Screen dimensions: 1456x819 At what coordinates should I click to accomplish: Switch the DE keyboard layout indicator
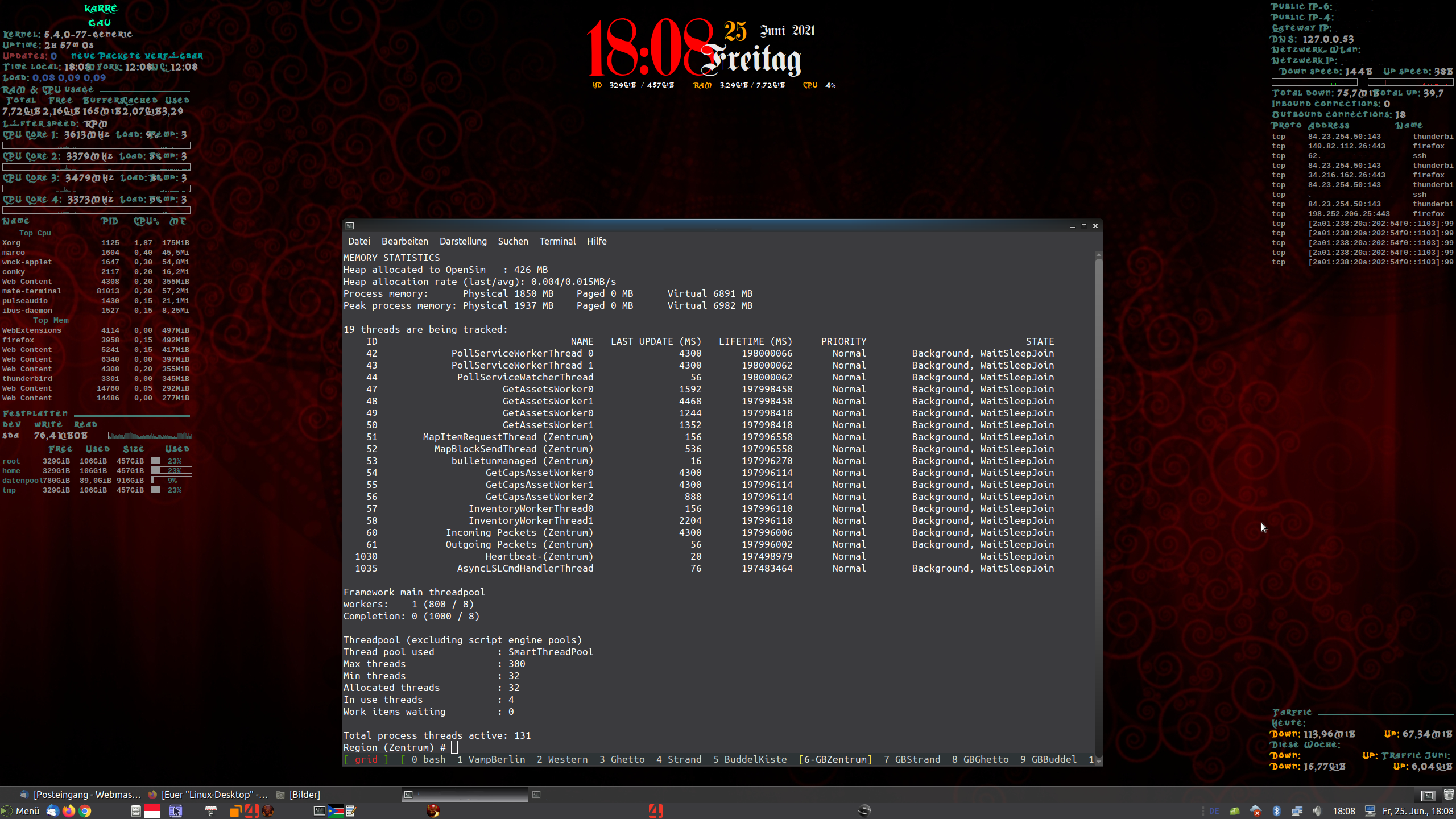pyautogui.click(x=1214, y=811)
